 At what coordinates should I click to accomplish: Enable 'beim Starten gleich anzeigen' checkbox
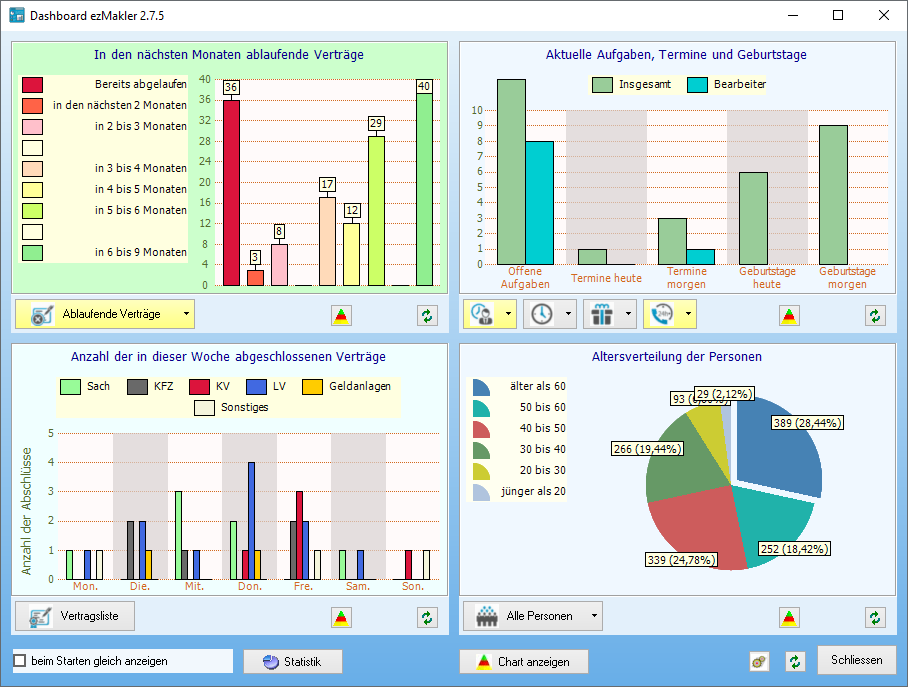click(20, 661)
